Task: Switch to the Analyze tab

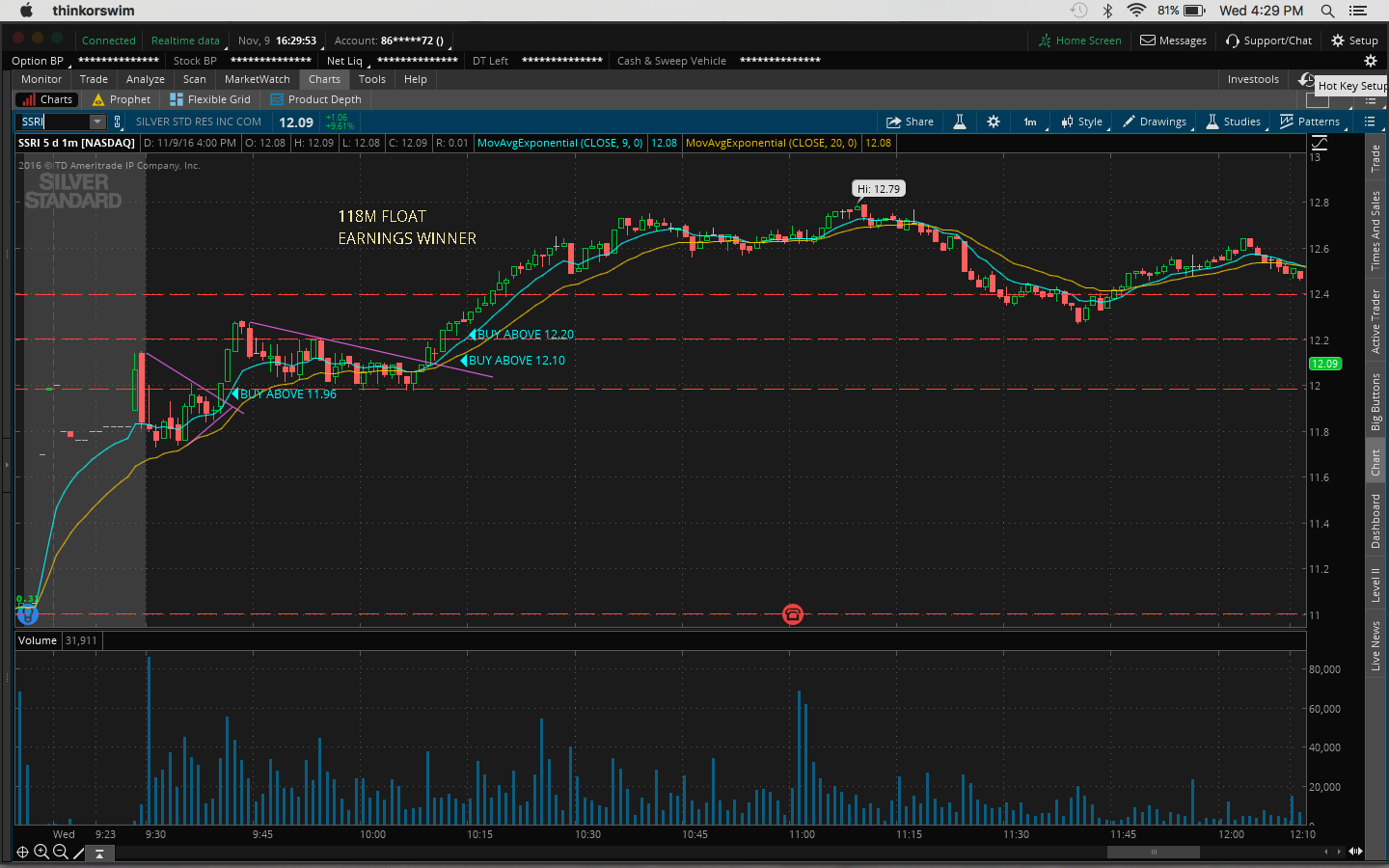Action: coord(146,79)
